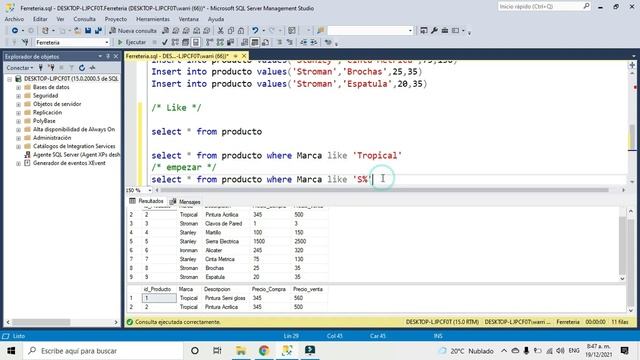Open the Ventana menu
Viewport: 640px width, 360px height.
(x=189, y=19)
